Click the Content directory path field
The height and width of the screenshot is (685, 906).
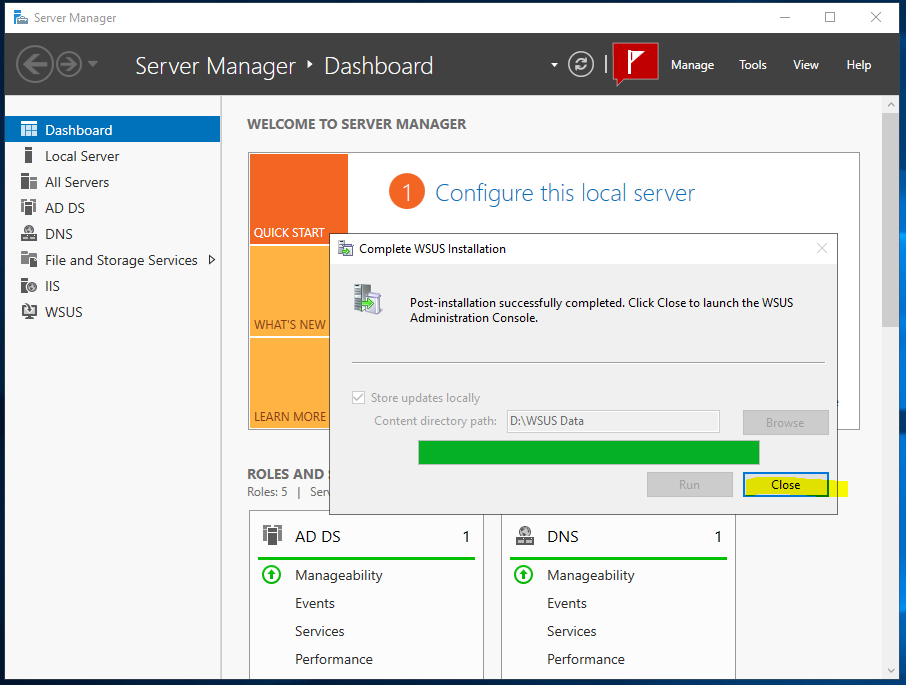point(613,421)
